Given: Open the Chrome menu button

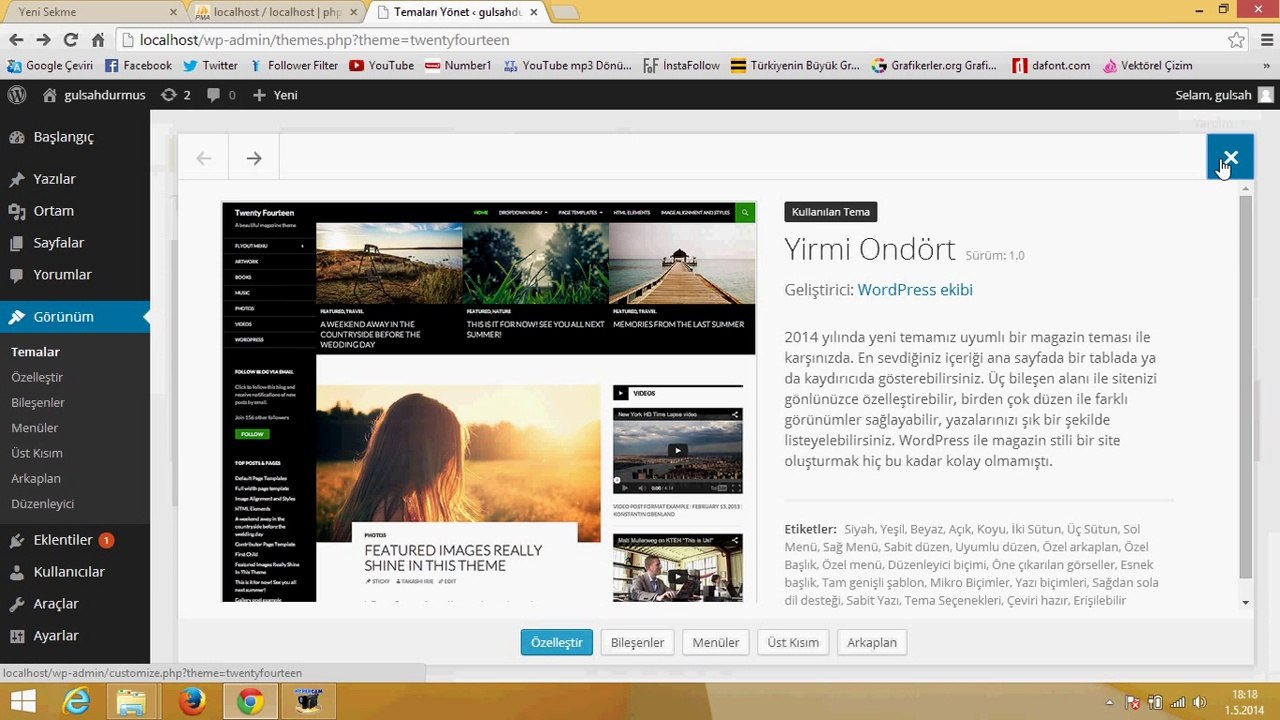Looking at the screenshot, I should (1265, 40).
